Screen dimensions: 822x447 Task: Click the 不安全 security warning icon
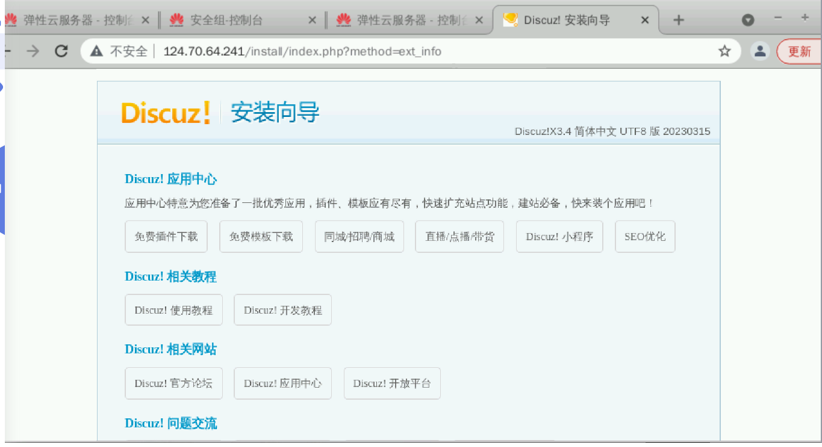tap(97, 51)
